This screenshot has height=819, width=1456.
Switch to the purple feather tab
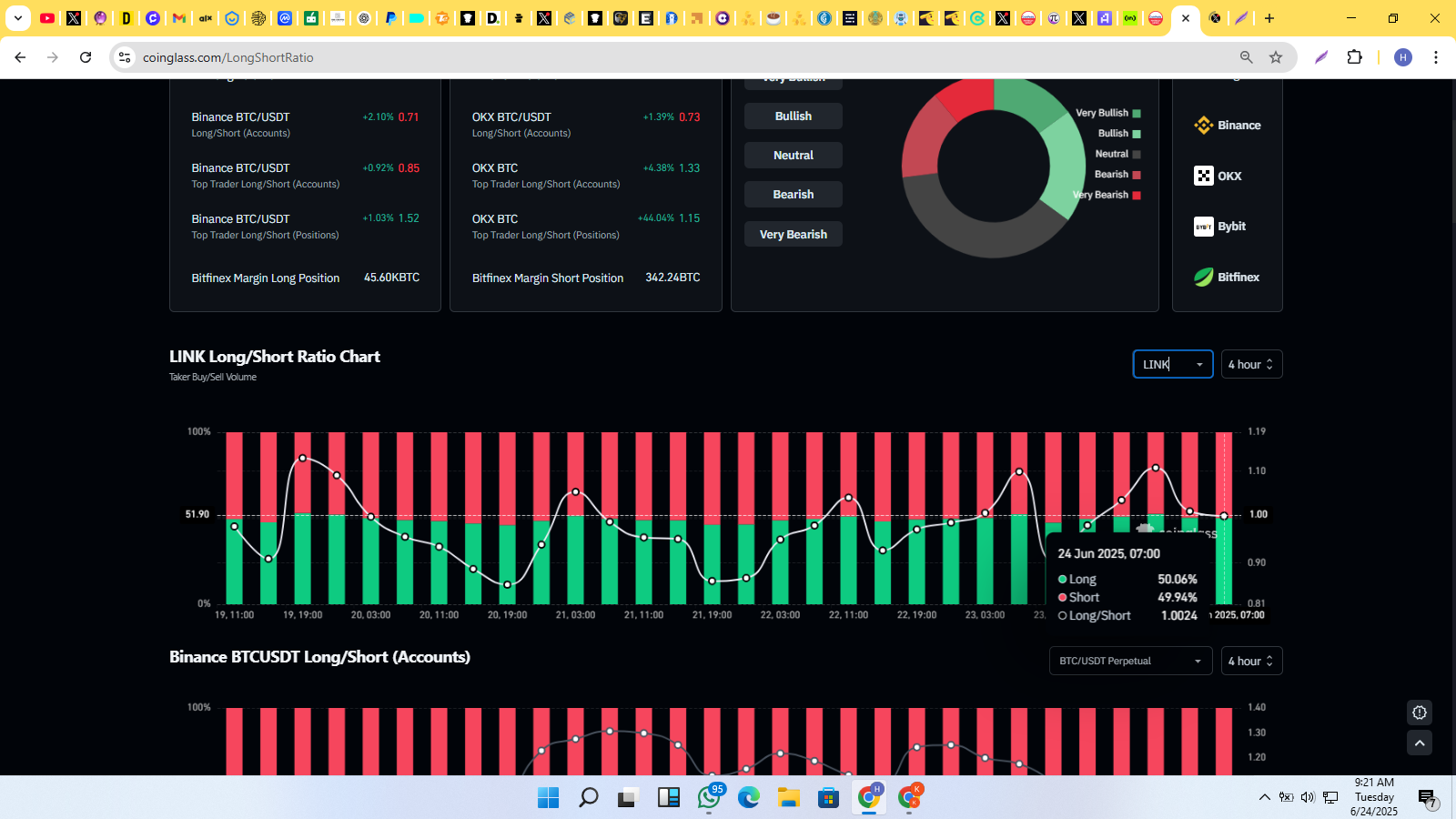point(1241,18)
